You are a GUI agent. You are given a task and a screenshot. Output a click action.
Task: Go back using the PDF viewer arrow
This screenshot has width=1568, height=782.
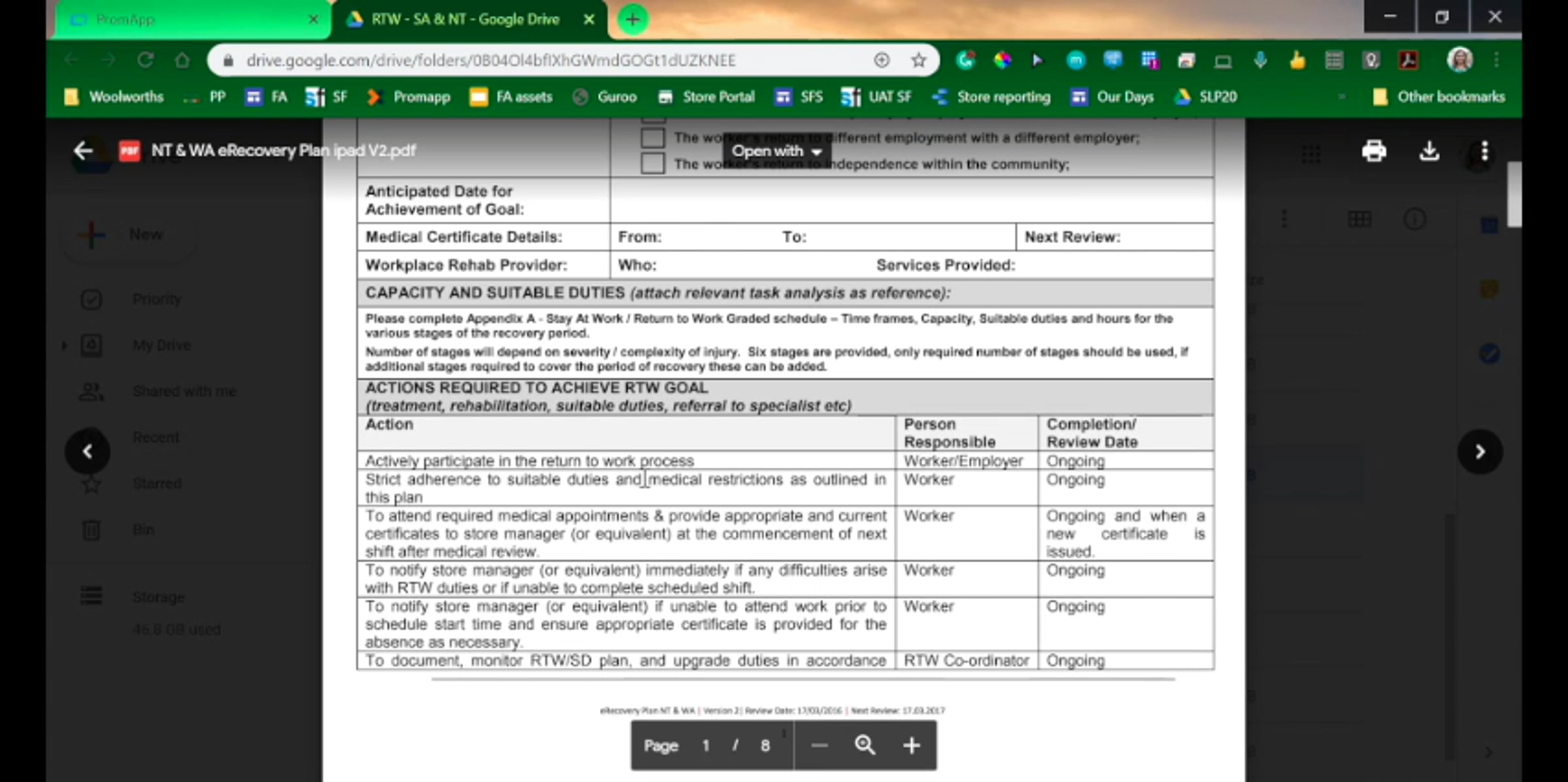[x=83, y=151]
